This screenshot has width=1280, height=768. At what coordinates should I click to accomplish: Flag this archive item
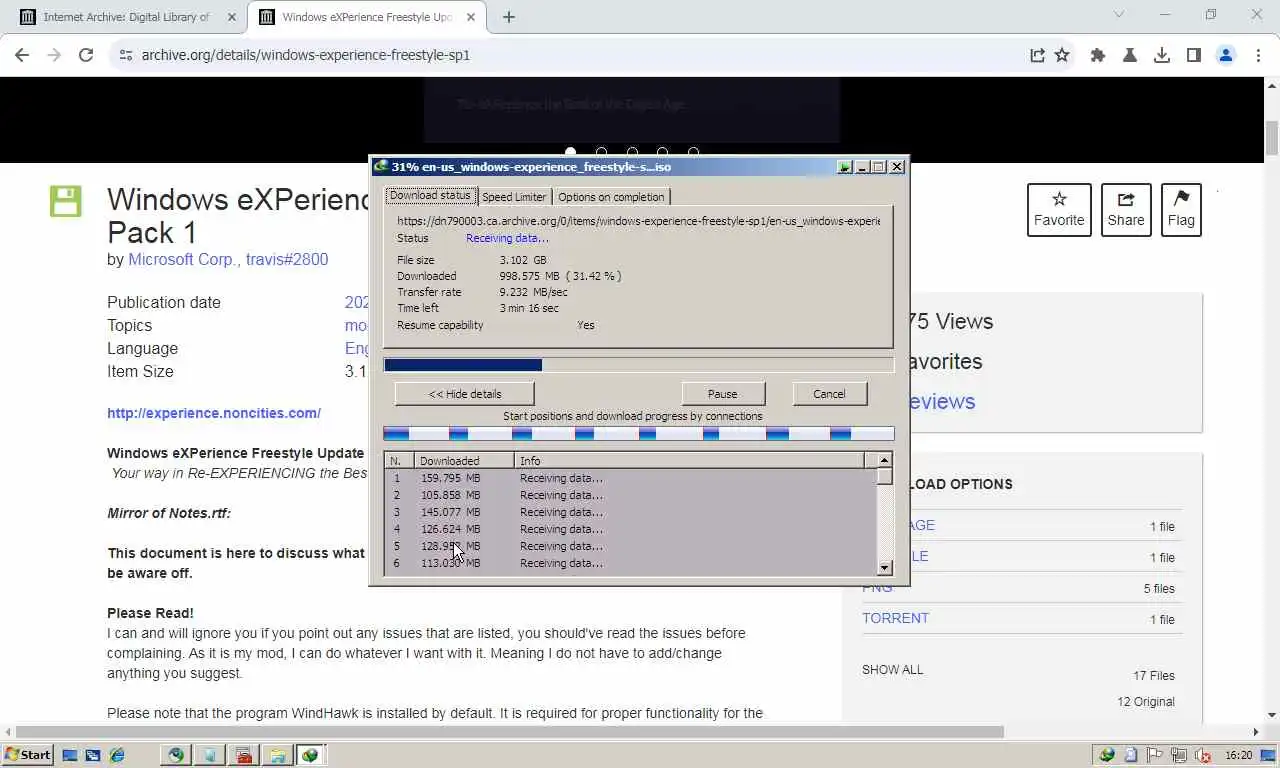click(1181, 210)
